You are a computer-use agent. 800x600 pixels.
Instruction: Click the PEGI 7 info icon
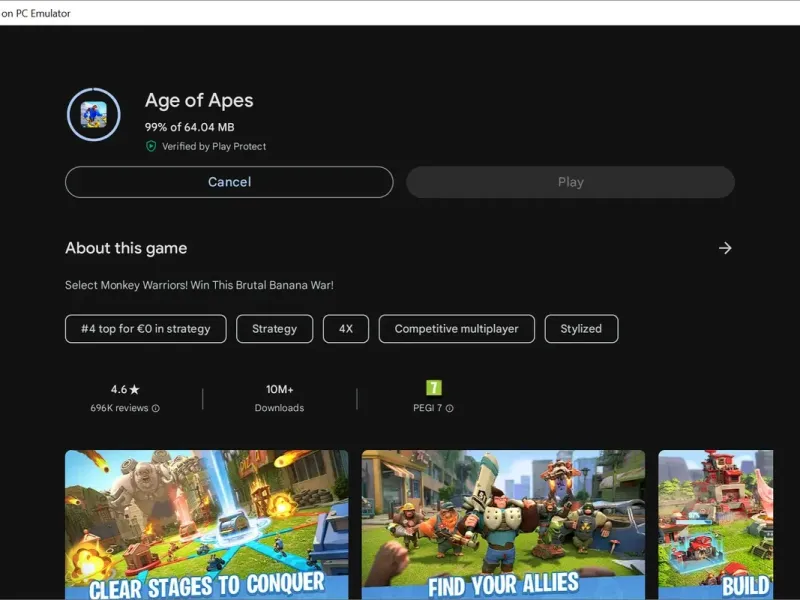pos(449,408)
